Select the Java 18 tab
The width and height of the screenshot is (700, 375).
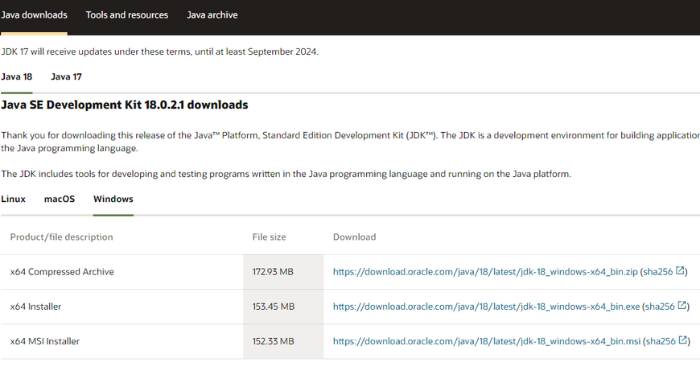17,77
